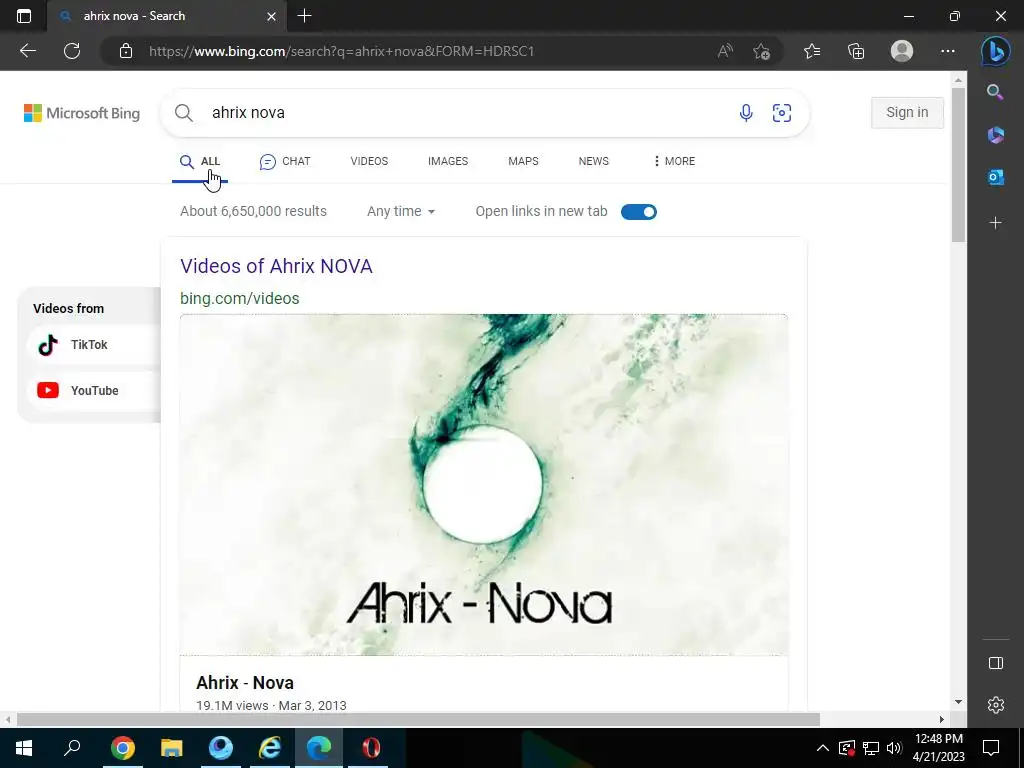Switch to the NEWS tab
Screen dimensions: 1024x768
click(x=593, y=161)
